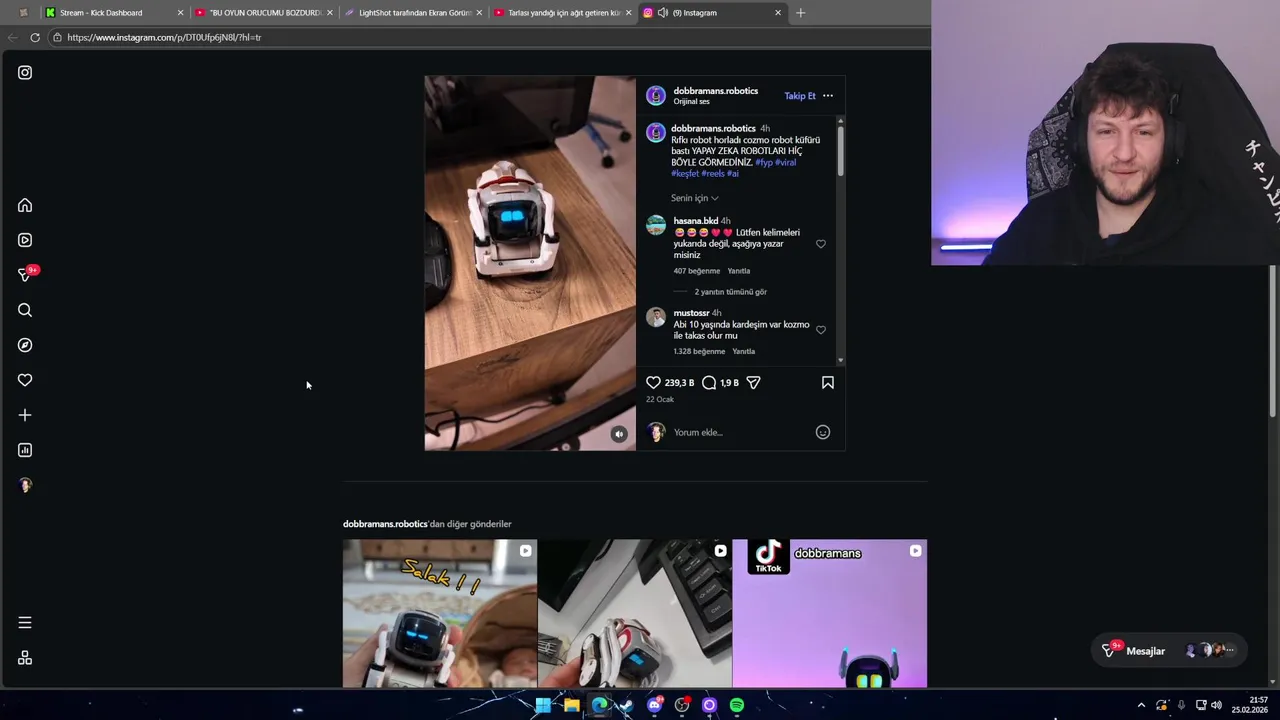View '1.328 beğenme' likes list
The height and width of the screenshot is (720, 1280).
point(699,352)
